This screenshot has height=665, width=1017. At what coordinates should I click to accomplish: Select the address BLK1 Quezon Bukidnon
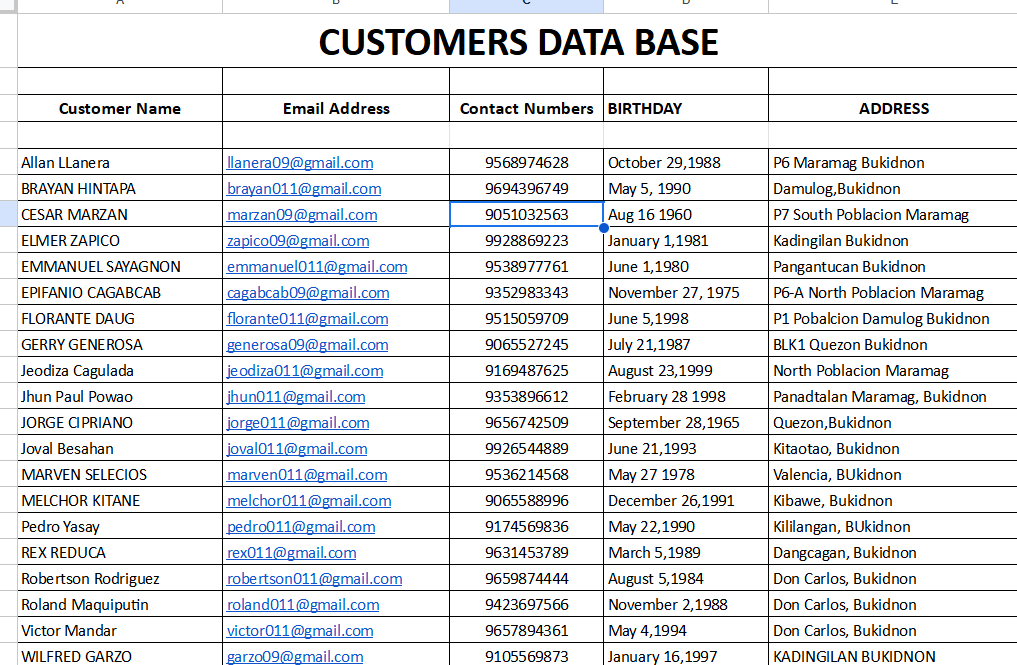tap(893, 344)
